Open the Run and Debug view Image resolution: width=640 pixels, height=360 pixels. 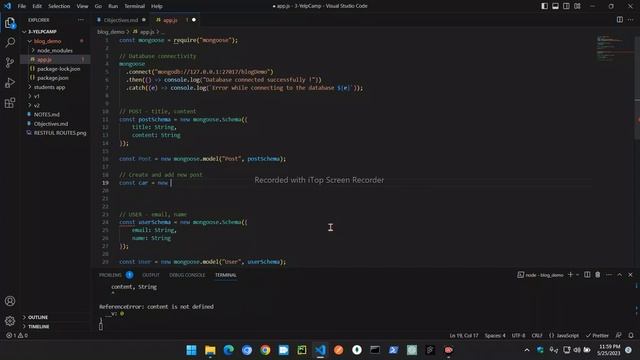10,82
